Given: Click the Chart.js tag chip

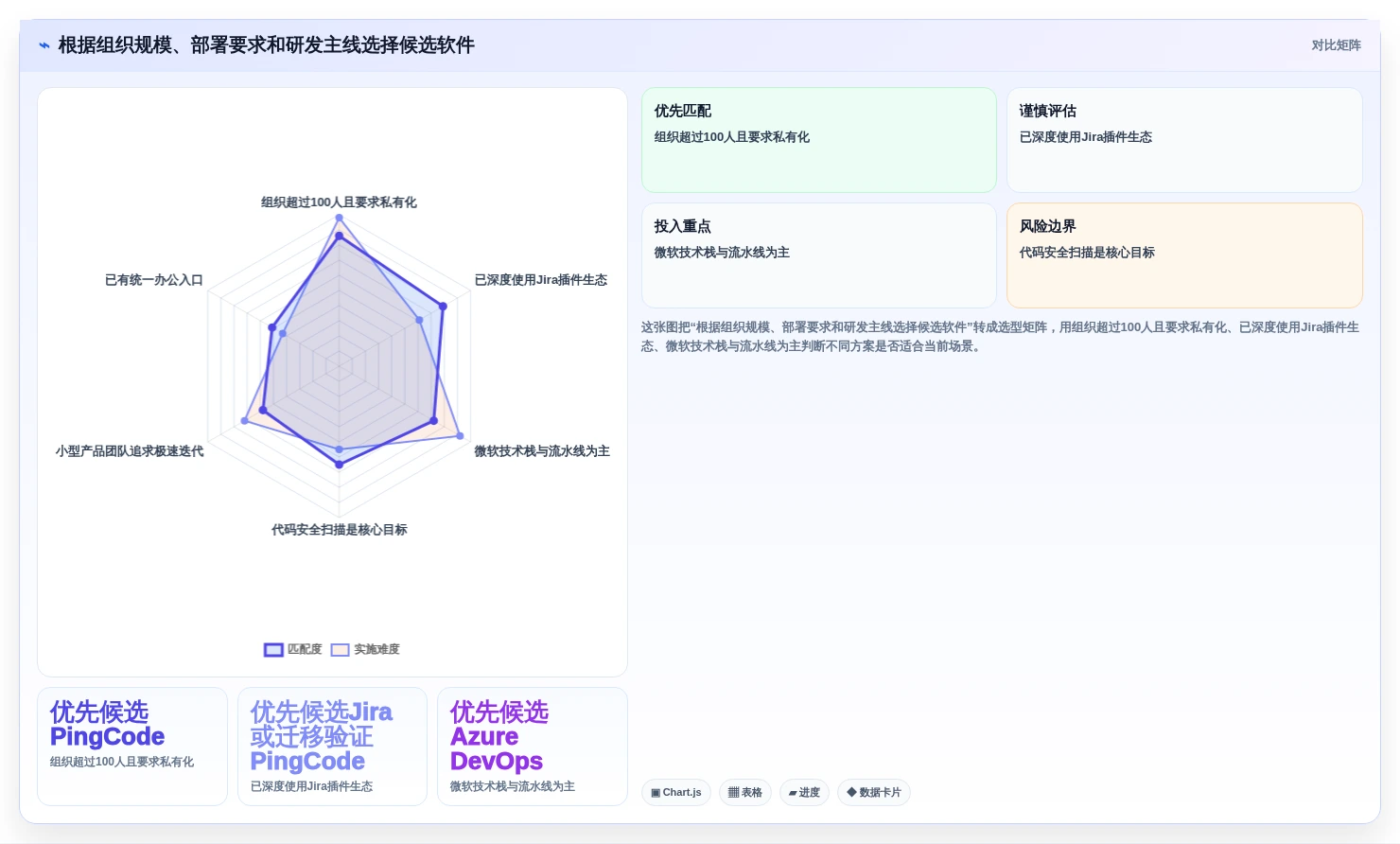Looking at the screenshot, I should [676, 792].
